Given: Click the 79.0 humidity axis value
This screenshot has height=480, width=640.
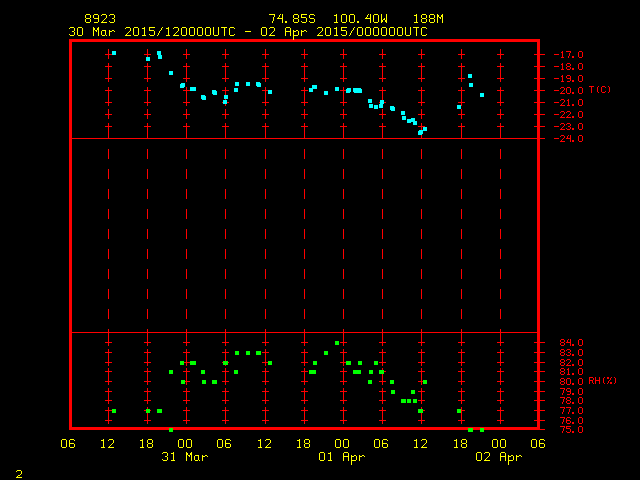Looking at the screenshot, I should [x=571, y=391].
